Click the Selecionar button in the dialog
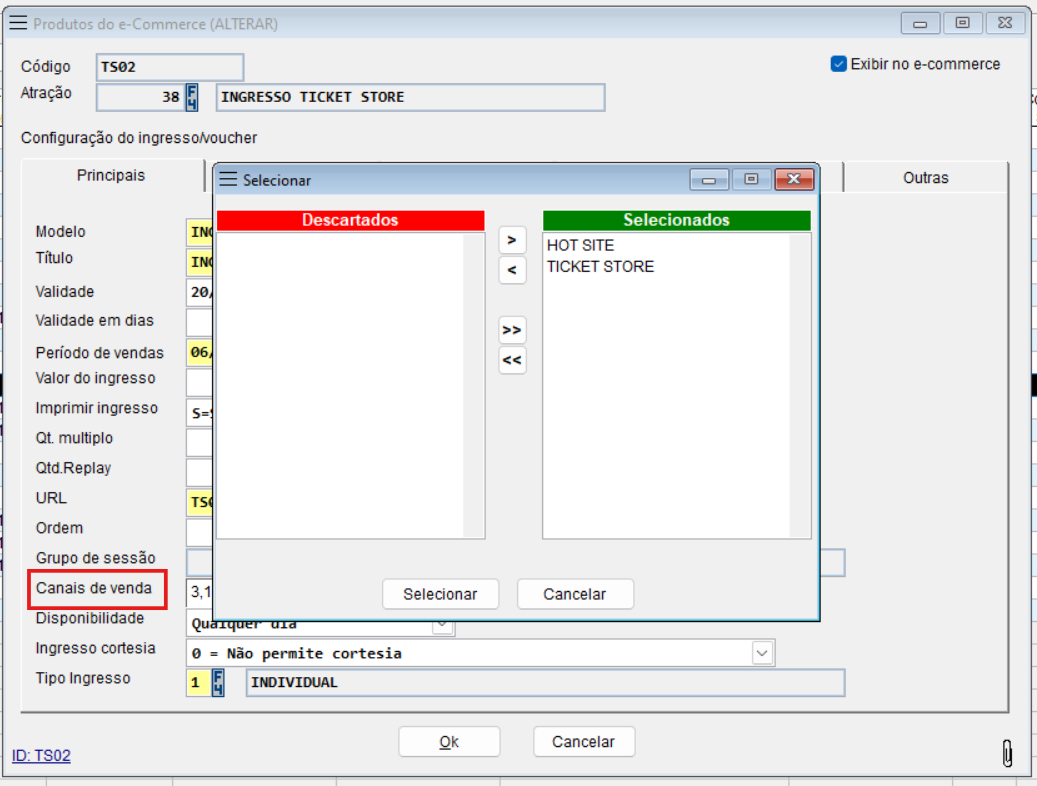This screenshot has height=786, width=1037. point(440,594)
